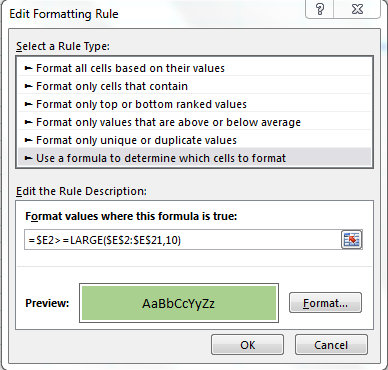The height and width of the screenshot is (370, 388).
Task: Click arrow bullet beside 'unique or duplicate values'
Action: click(29, 140)
